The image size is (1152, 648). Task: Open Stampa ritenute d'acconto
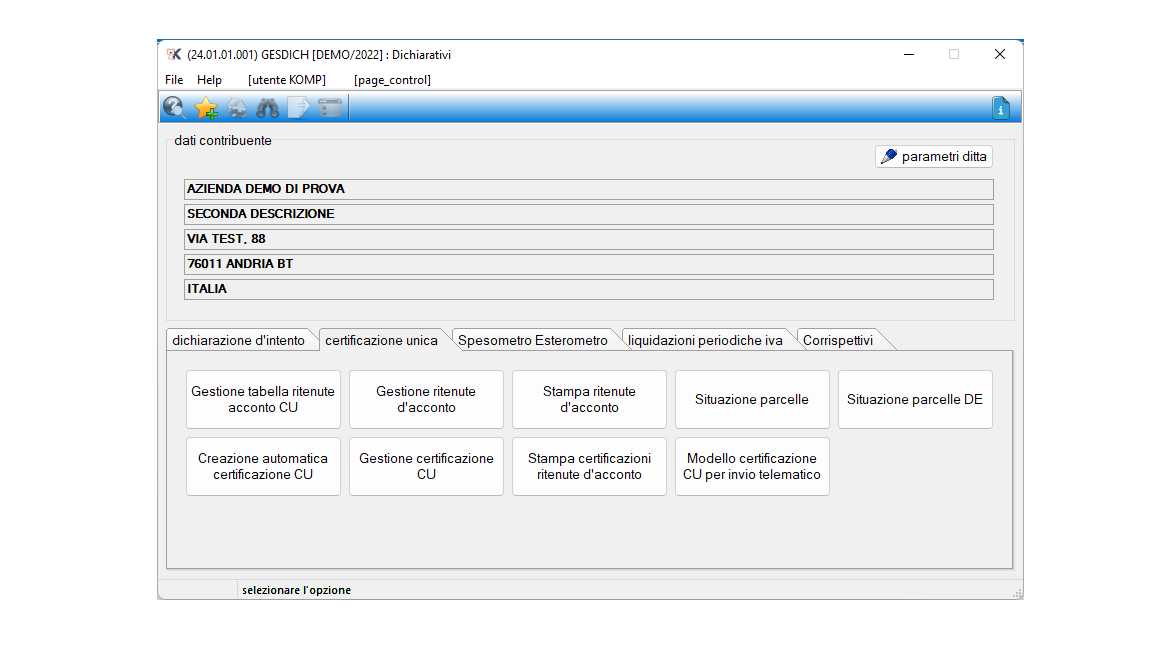pyautogui.click(x=589, y=400)
